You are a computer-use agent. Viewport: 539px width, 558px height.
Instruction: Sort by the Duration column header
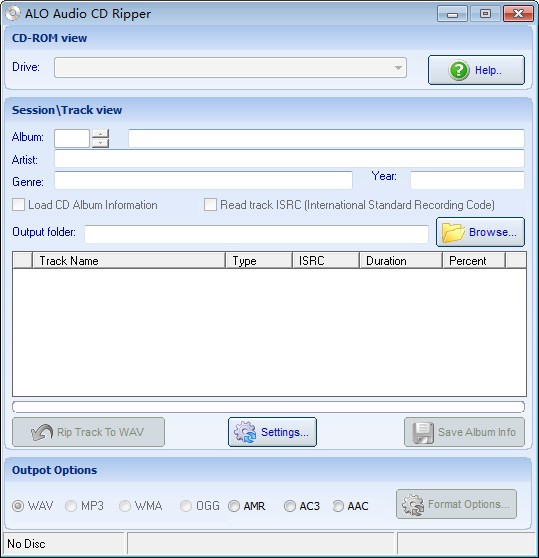[x=401, y=260]
